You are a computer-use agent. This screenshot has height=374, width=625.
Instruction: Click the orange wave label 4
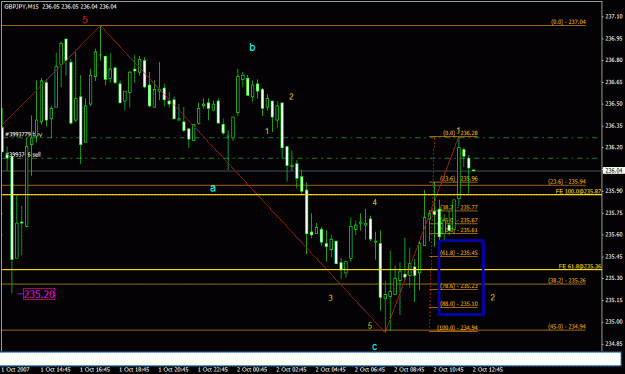375,202
